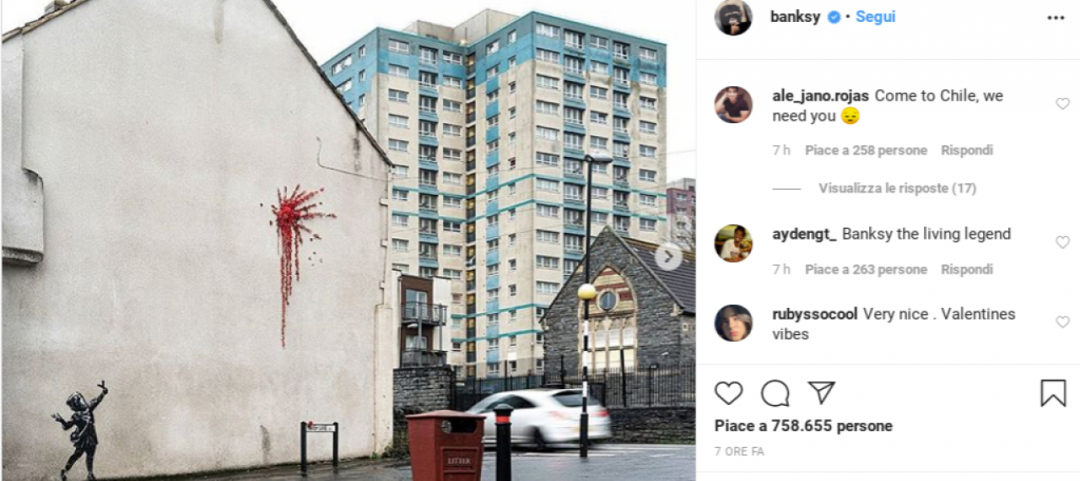Reply to aydengt_ via Rispondi
Viewport: 1080px width, 481px height.
967,269
